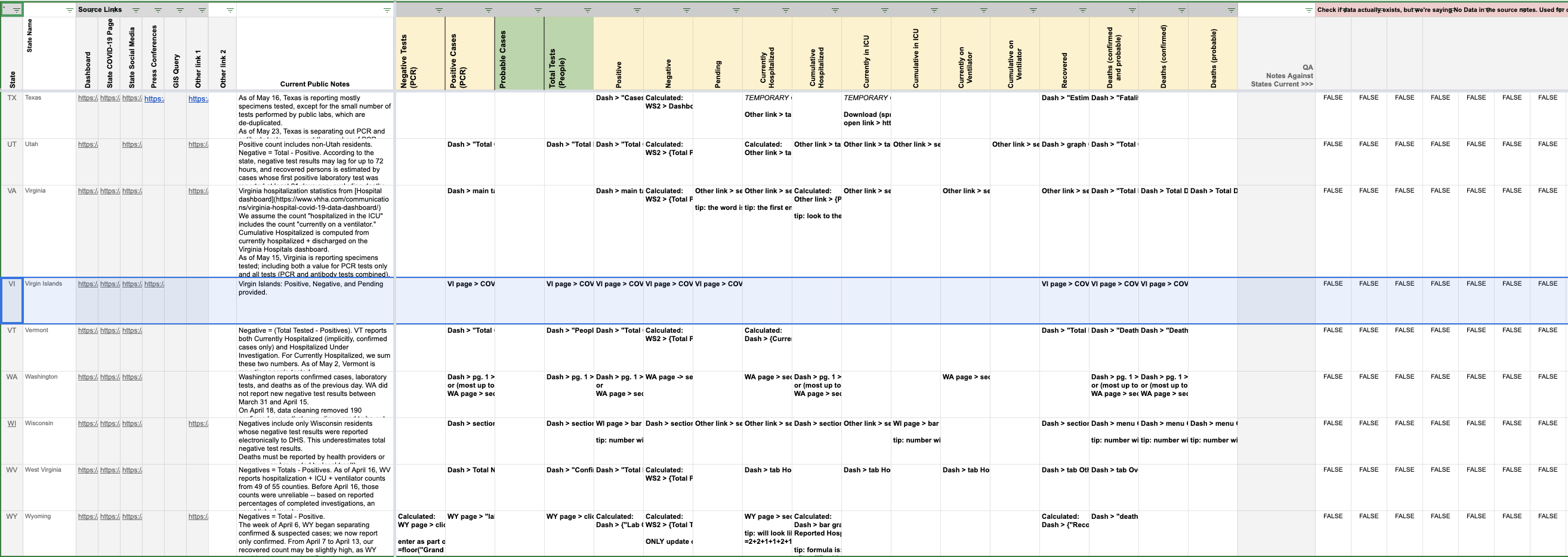Expand filter dropdown above QA Notes column
Viewport: 1568px width, 557px height.
[x=1308, y=10]
